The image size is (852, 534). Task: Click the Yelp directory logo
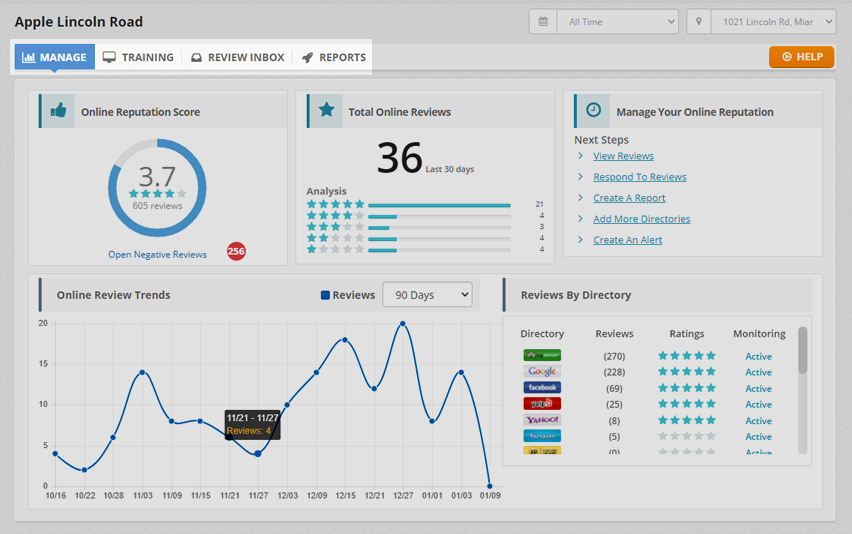point(542,404)
